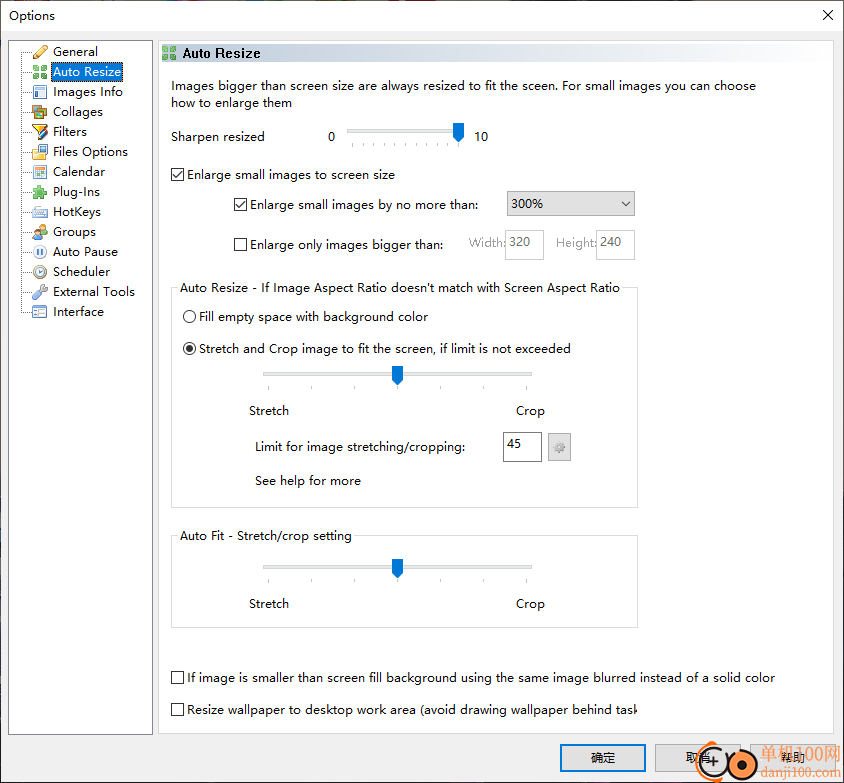This screenshot has width=844, height=783.
Task: Select HotKeys in options tree
Action: (x=77, y=212)
